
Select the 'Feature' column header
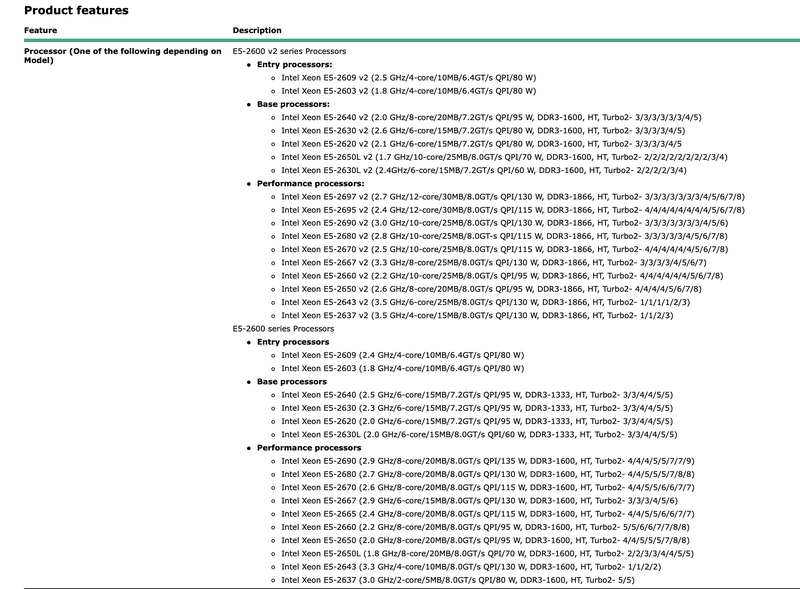pyautogui.click(x=40, y=30)
